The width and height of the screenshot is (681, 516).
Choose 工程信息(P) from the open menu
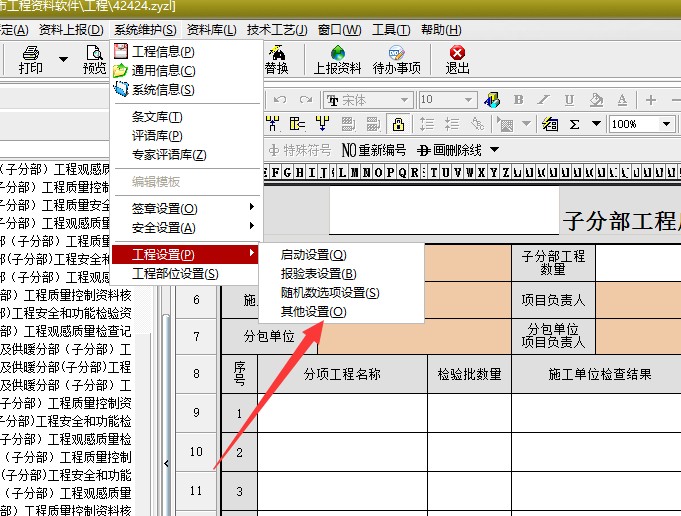tap(163, 51)
